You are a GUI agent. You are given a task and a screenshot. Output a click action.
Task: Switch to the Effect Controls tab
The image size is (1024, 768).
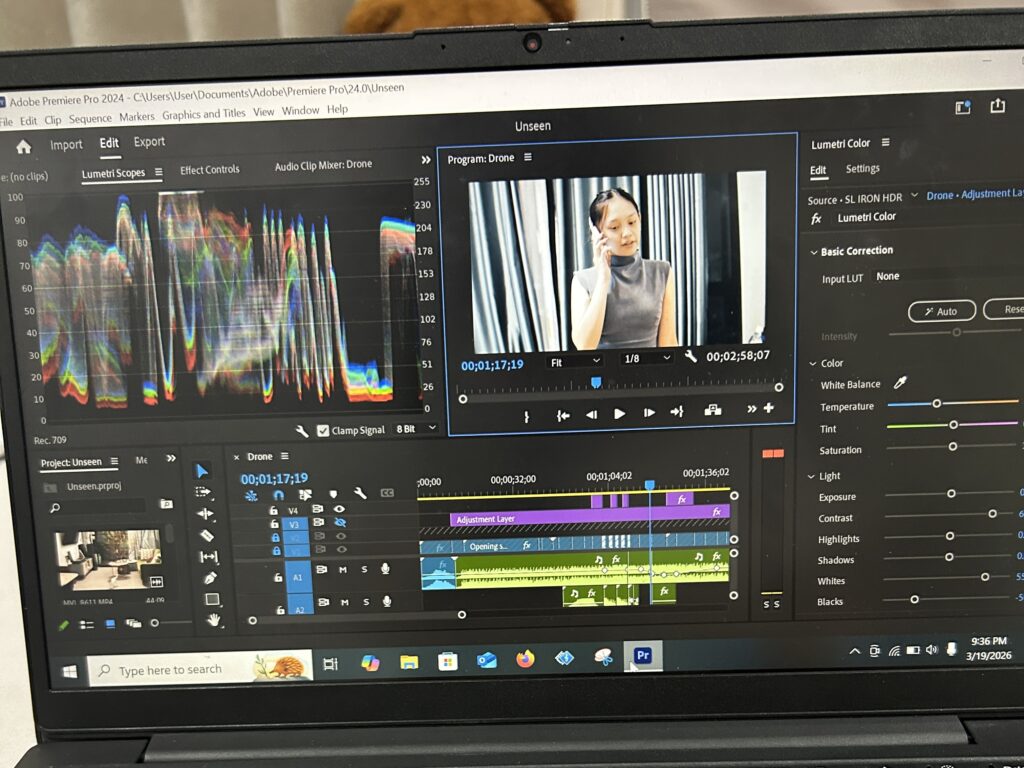(x=209, y=170)
